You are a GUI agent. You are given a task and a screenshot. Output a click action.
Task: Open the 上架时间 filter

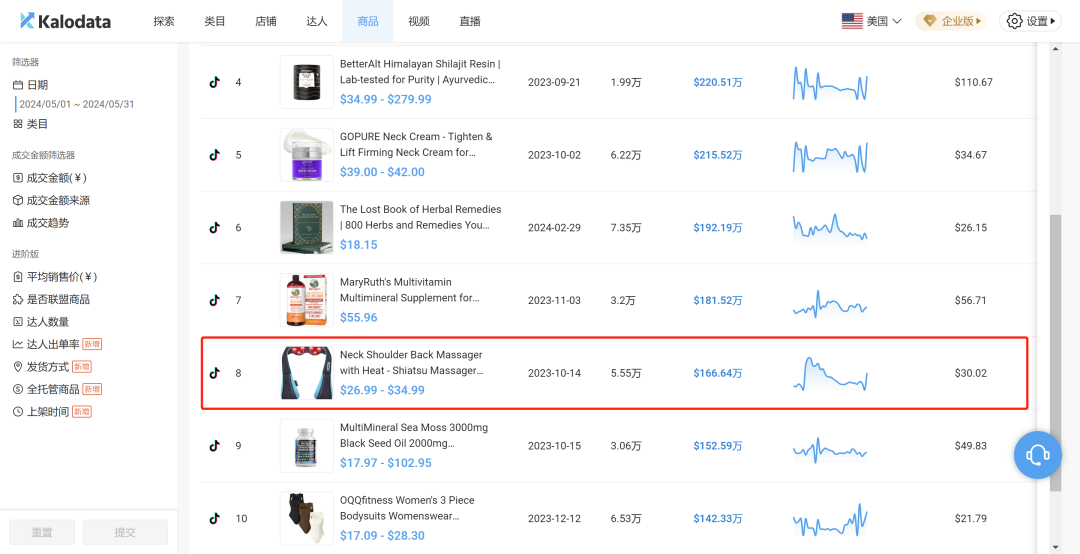click(52, 411)
